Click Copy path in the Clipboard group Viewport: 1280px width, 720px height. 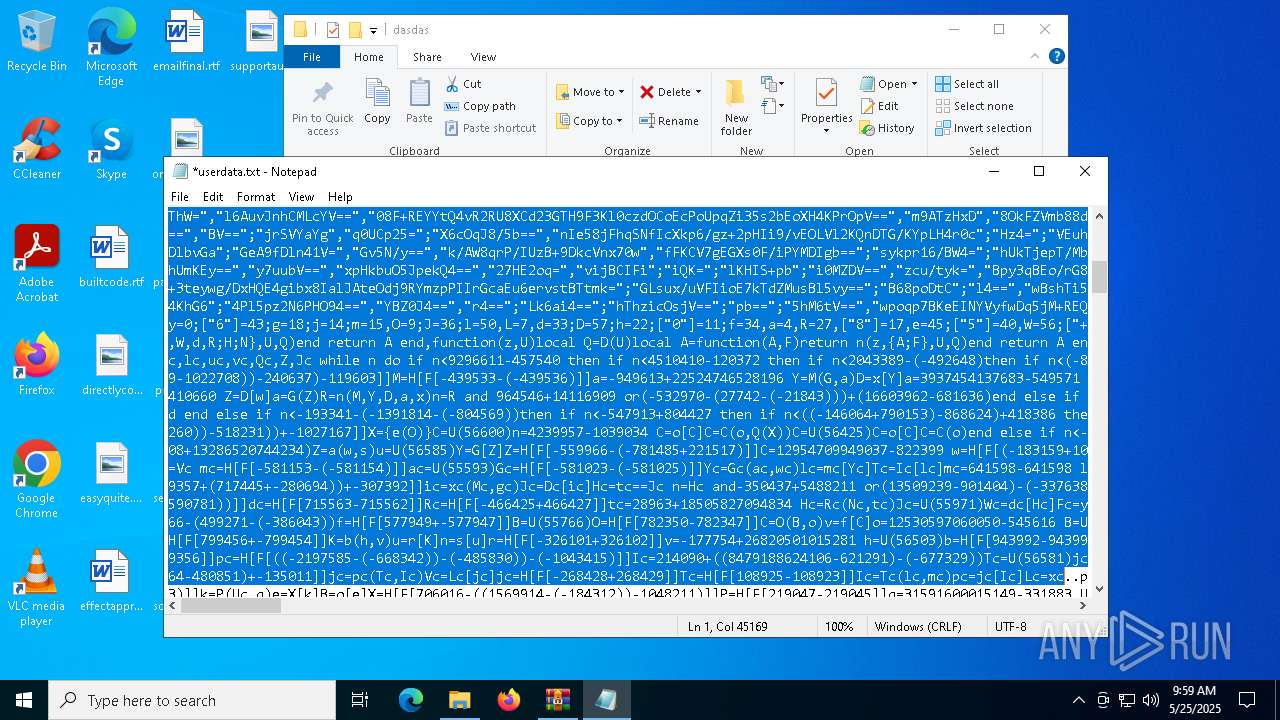tap(480, 106)
